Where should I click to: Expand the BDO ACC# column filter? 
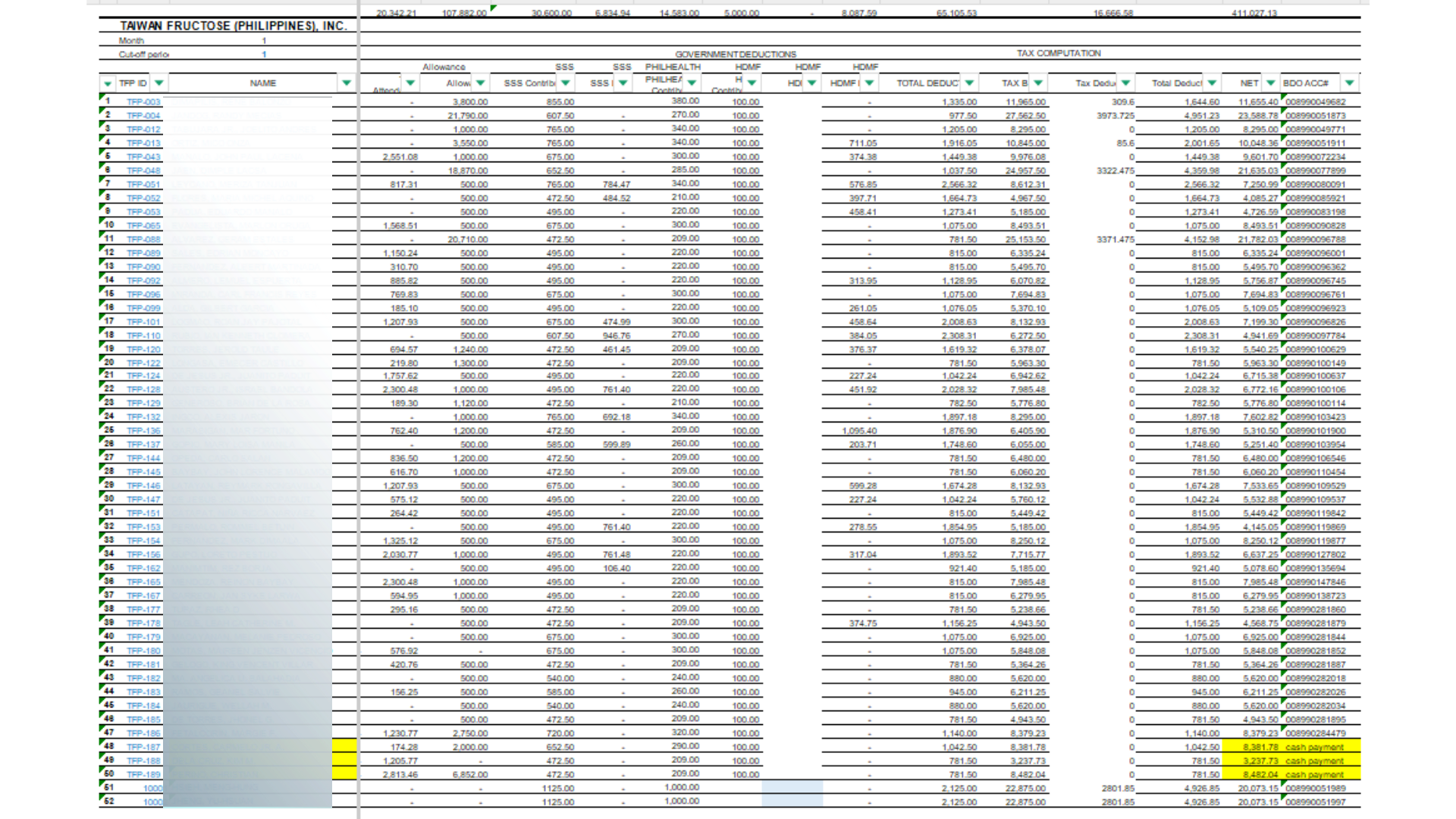click(x=1349, y=83)
